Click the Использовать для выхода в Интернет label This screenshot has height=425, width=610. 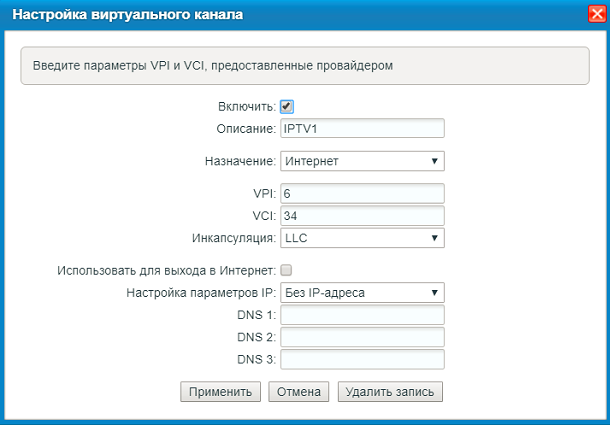pyautogui.click(x=166, y=270)
